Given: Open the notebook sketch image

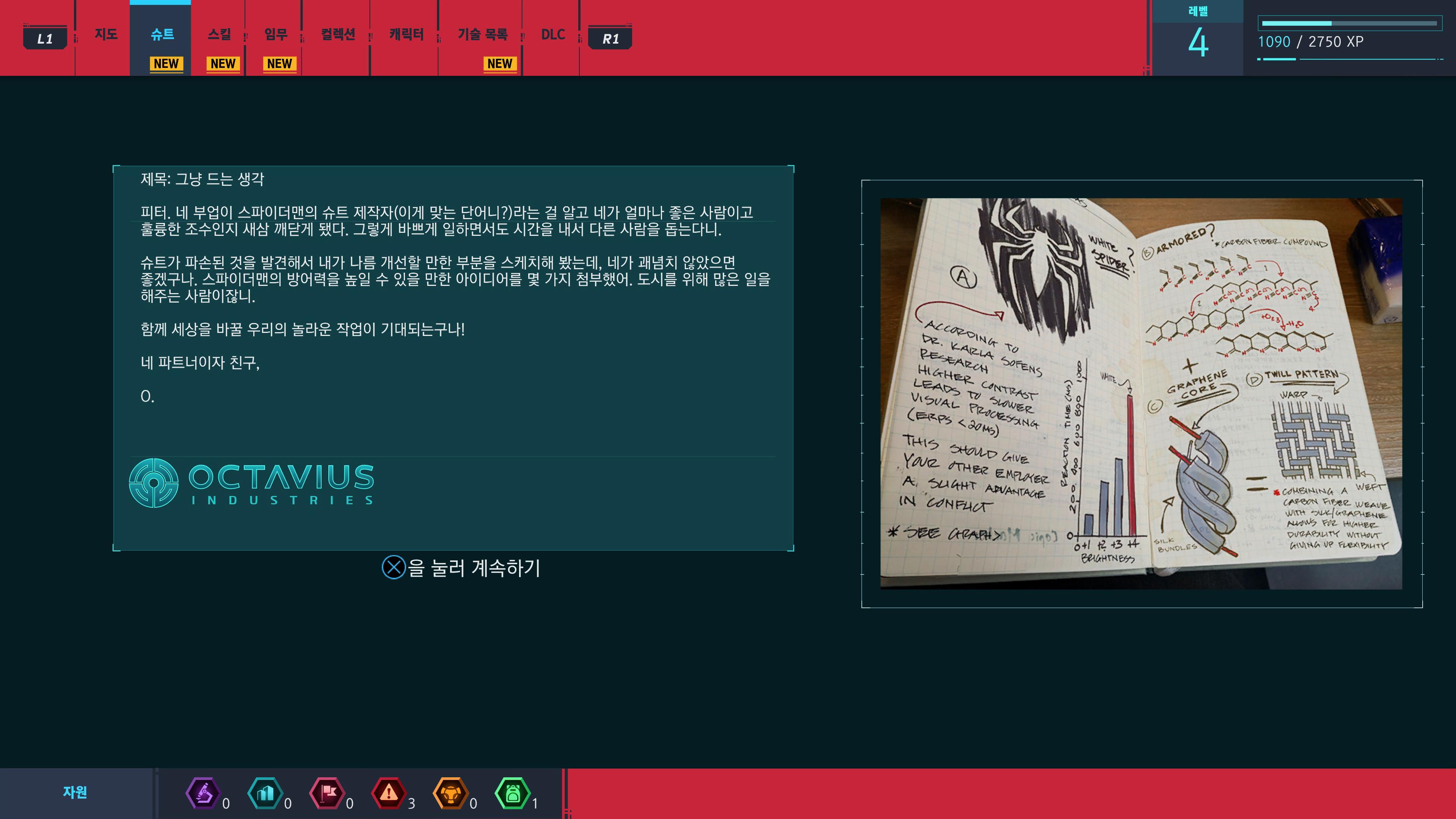Looking at the screenshot, I should click(1141, 394).
